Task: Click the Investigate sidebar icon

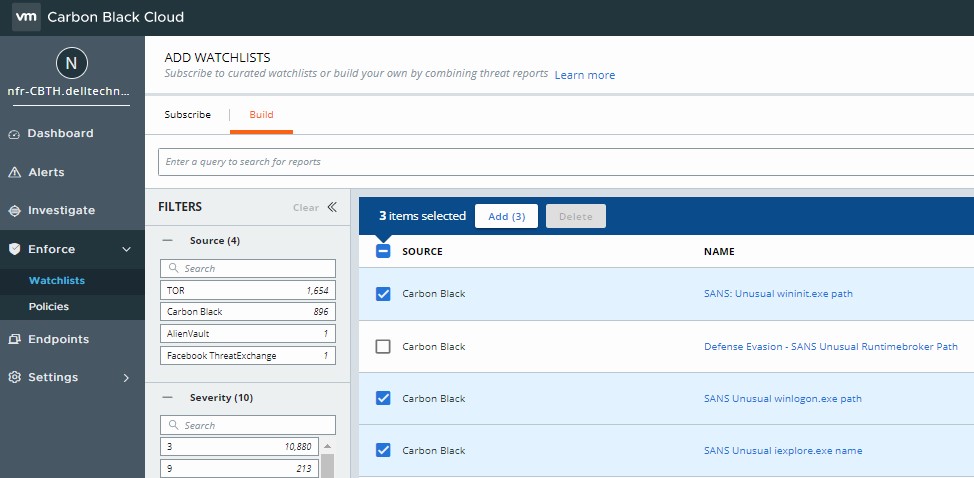Action: pos(14,211)
